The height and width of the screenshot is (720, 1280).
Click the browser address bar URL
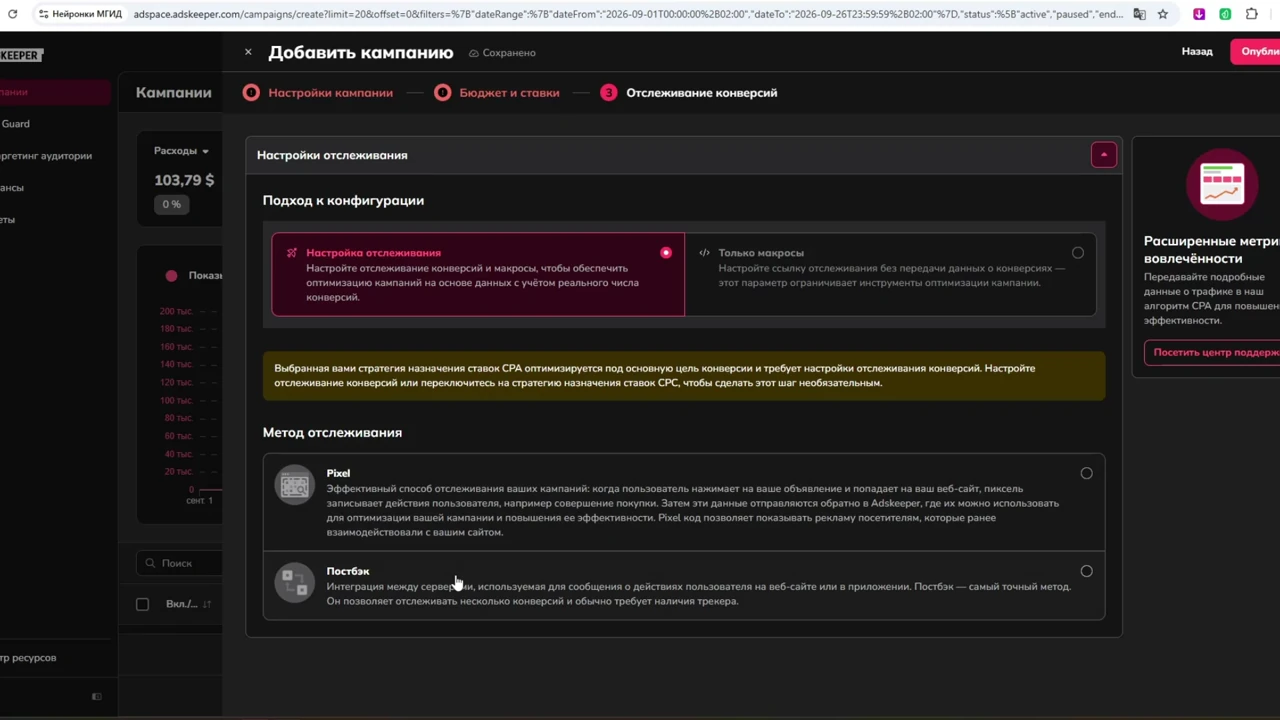click(x=628, y=14)
